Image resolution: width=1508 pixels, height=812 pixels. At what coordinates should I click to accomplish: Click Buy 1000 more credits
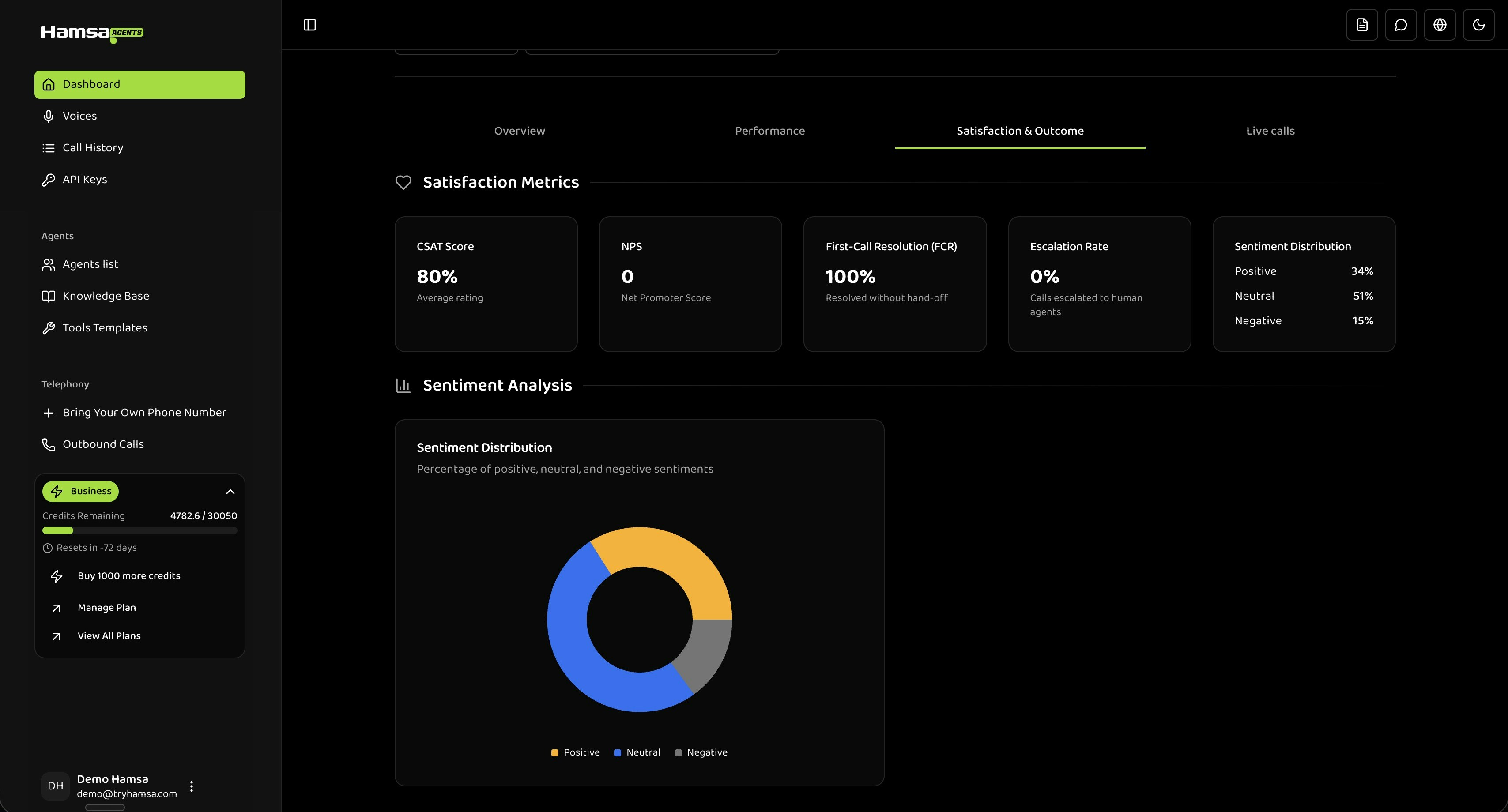tap(129, 575)
